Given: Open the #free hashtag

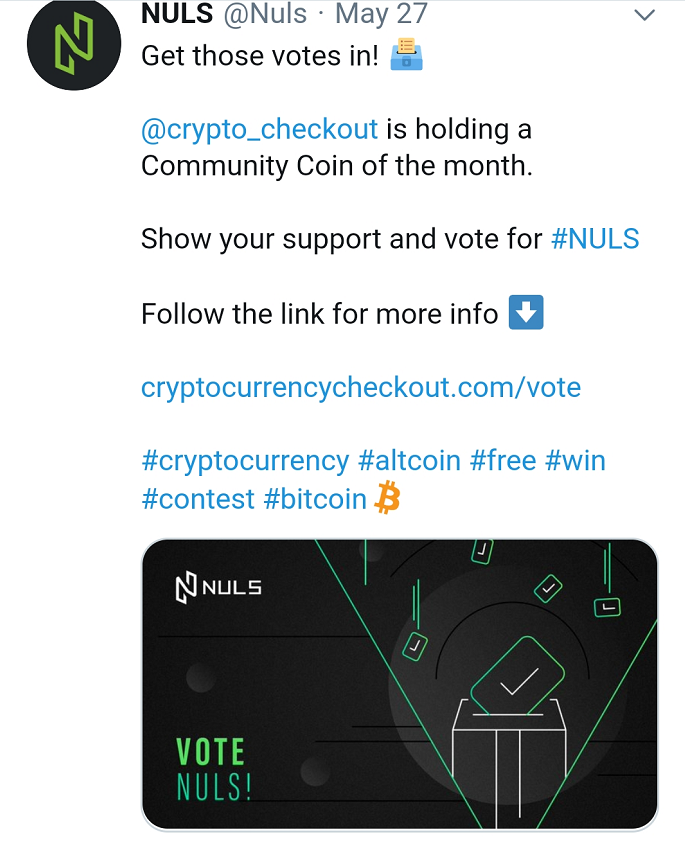Looking at the screenshot, I should point(503,461).
